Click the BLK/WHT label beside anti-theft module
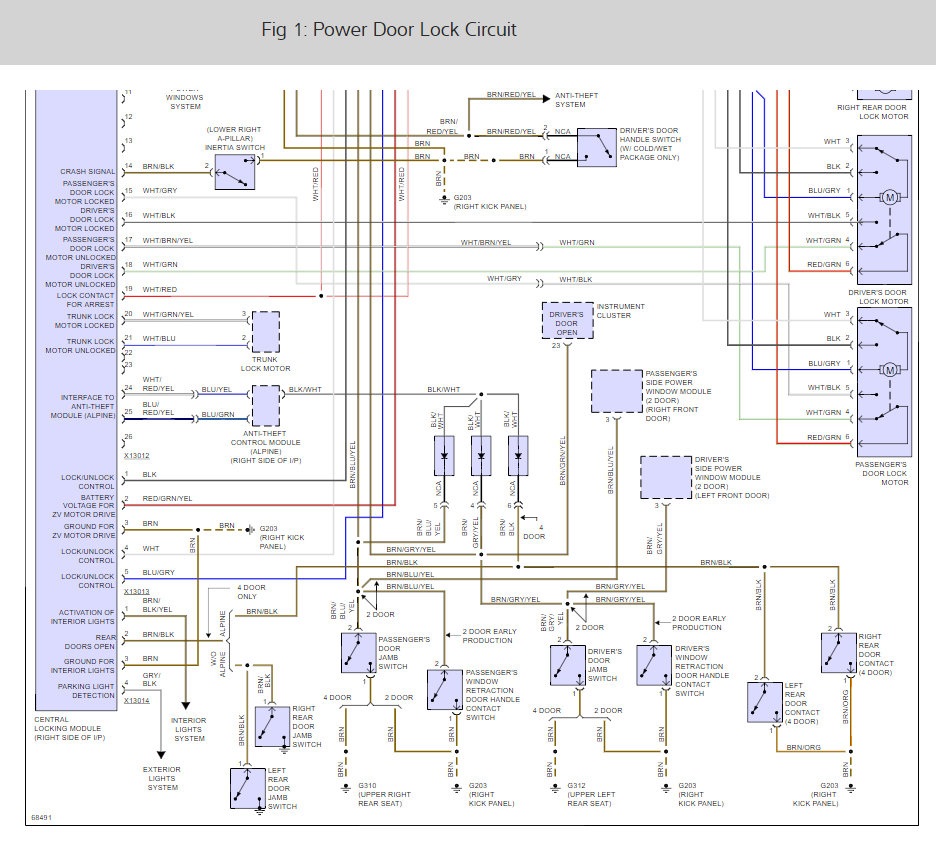The height and width of the screenshot is (845, 936). coord(305,389)
